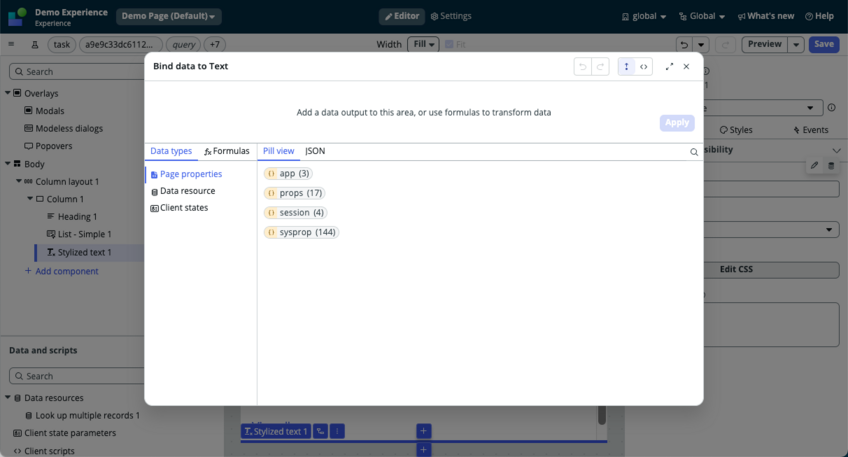
Task: Close the Bind data to Text dialog
Action: 686,67
